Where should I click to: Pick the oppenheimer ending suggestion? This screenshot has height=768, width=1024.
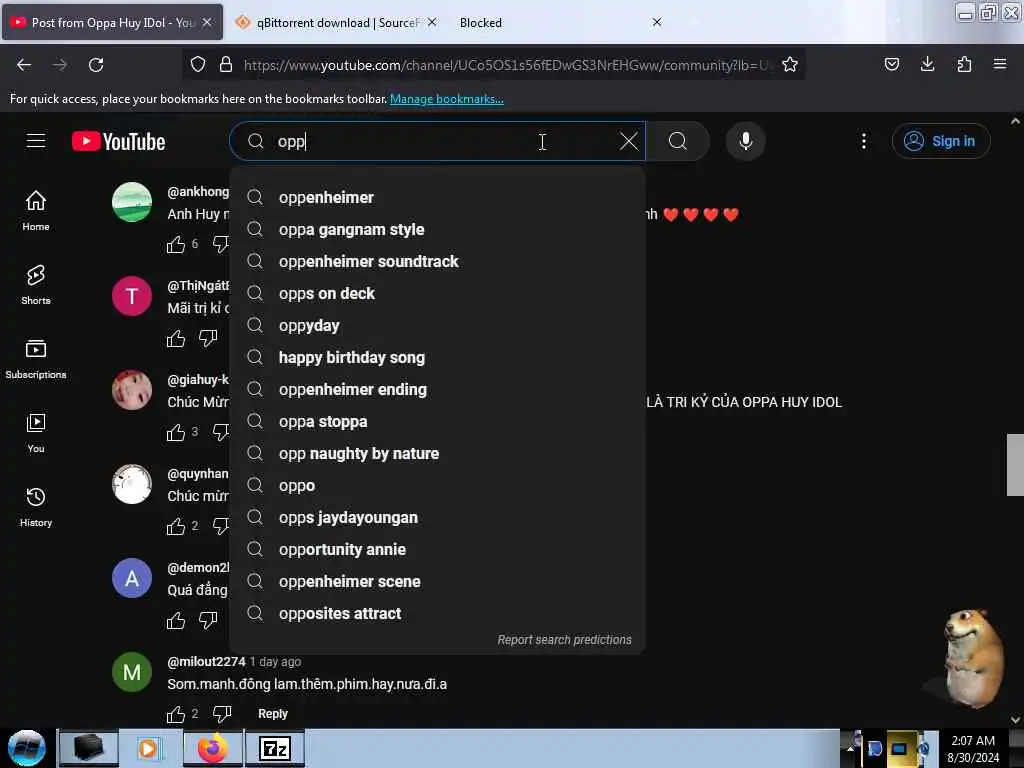tap(438, 389)
